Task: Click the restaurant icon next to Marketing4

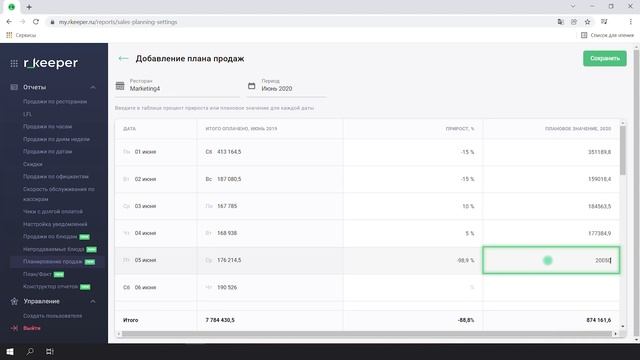Action: click(120, 86)
